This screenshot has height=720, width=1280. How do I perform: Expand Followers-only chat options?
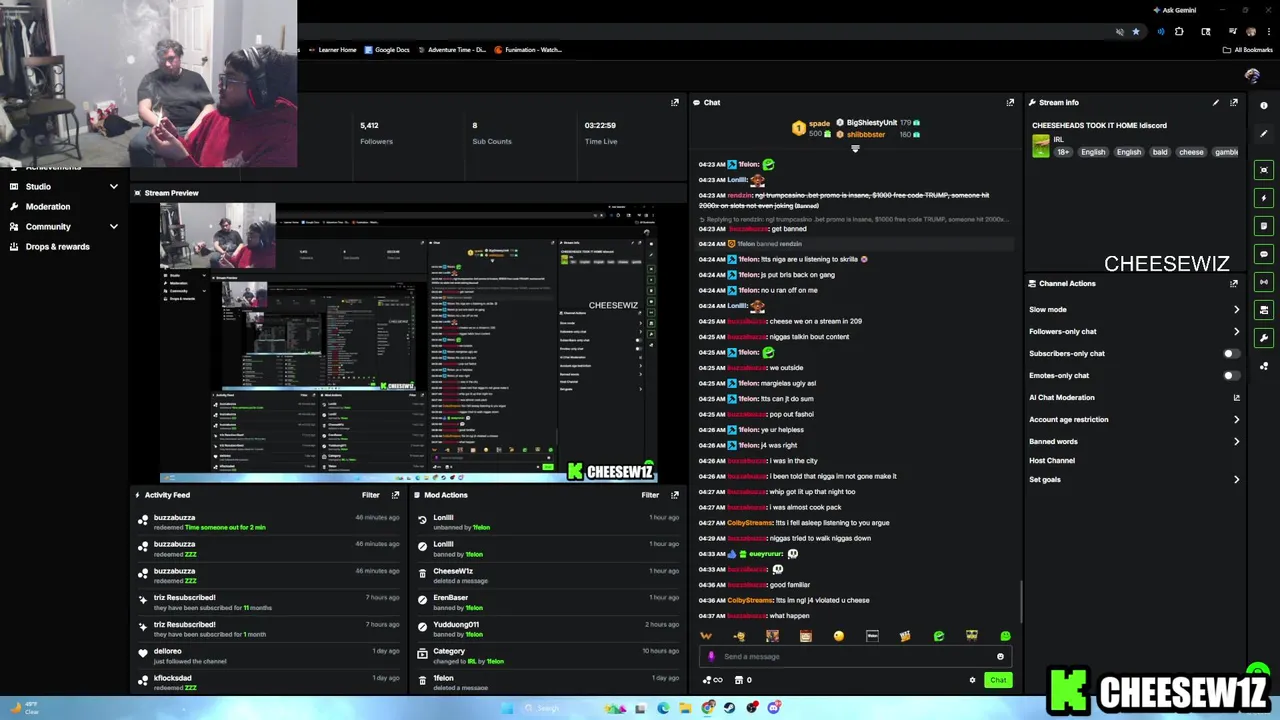1236,332
